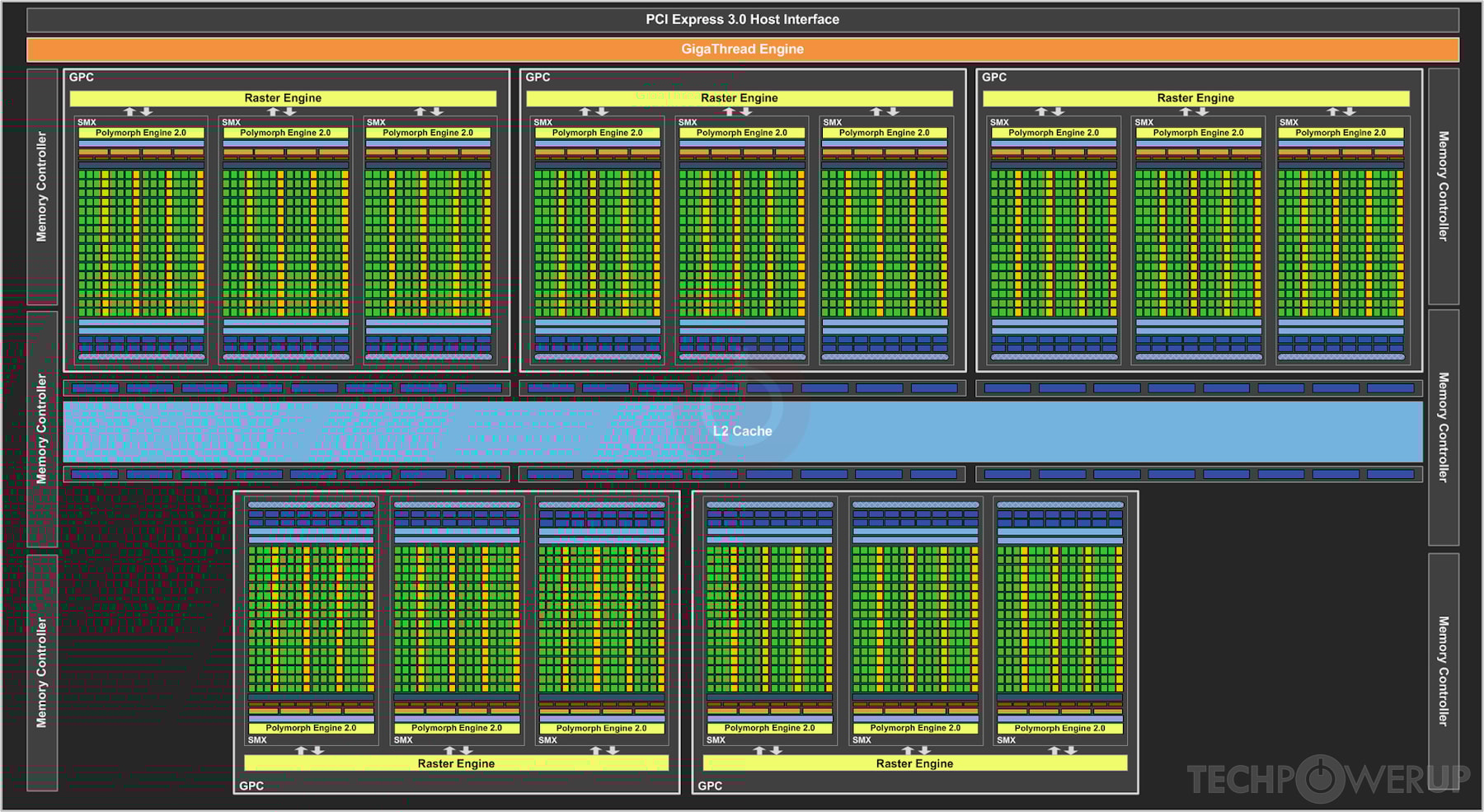Click the Raster Engine in top-right GPC
This screenshot has width=1484, height=812.
[x=1195, y=97]
